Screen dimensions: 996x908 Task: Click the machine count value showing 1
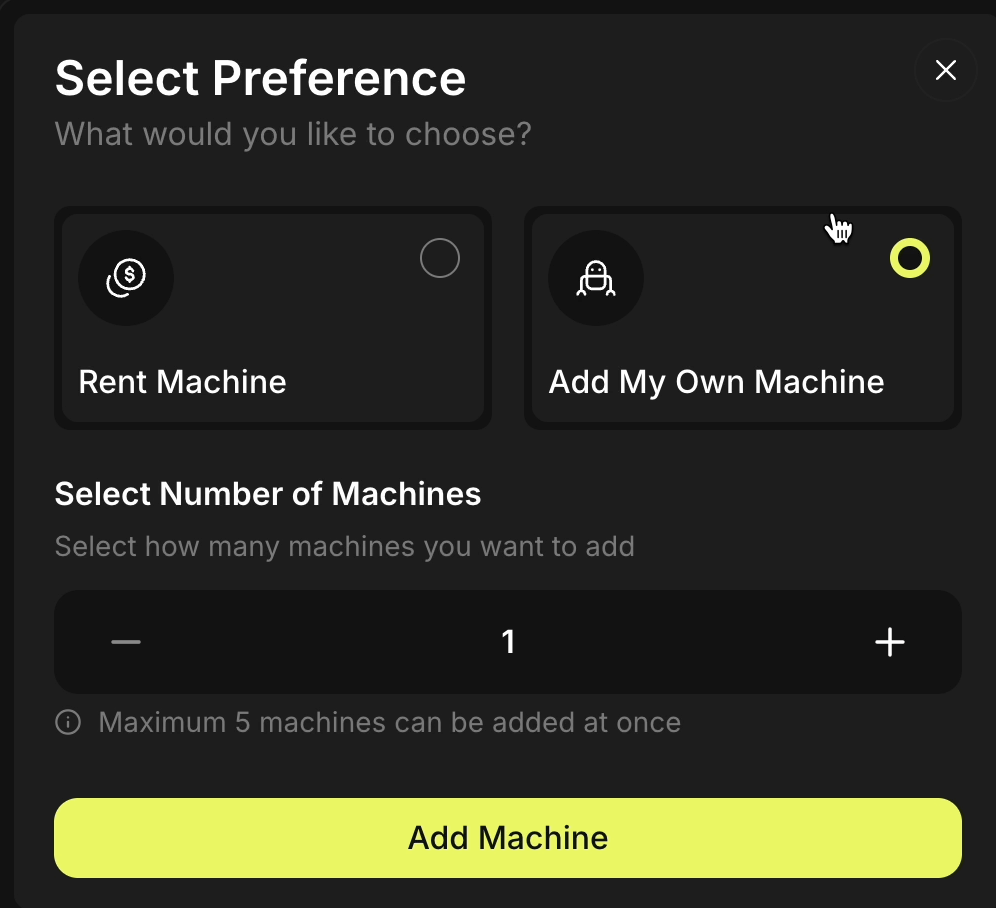coord(508,642)
